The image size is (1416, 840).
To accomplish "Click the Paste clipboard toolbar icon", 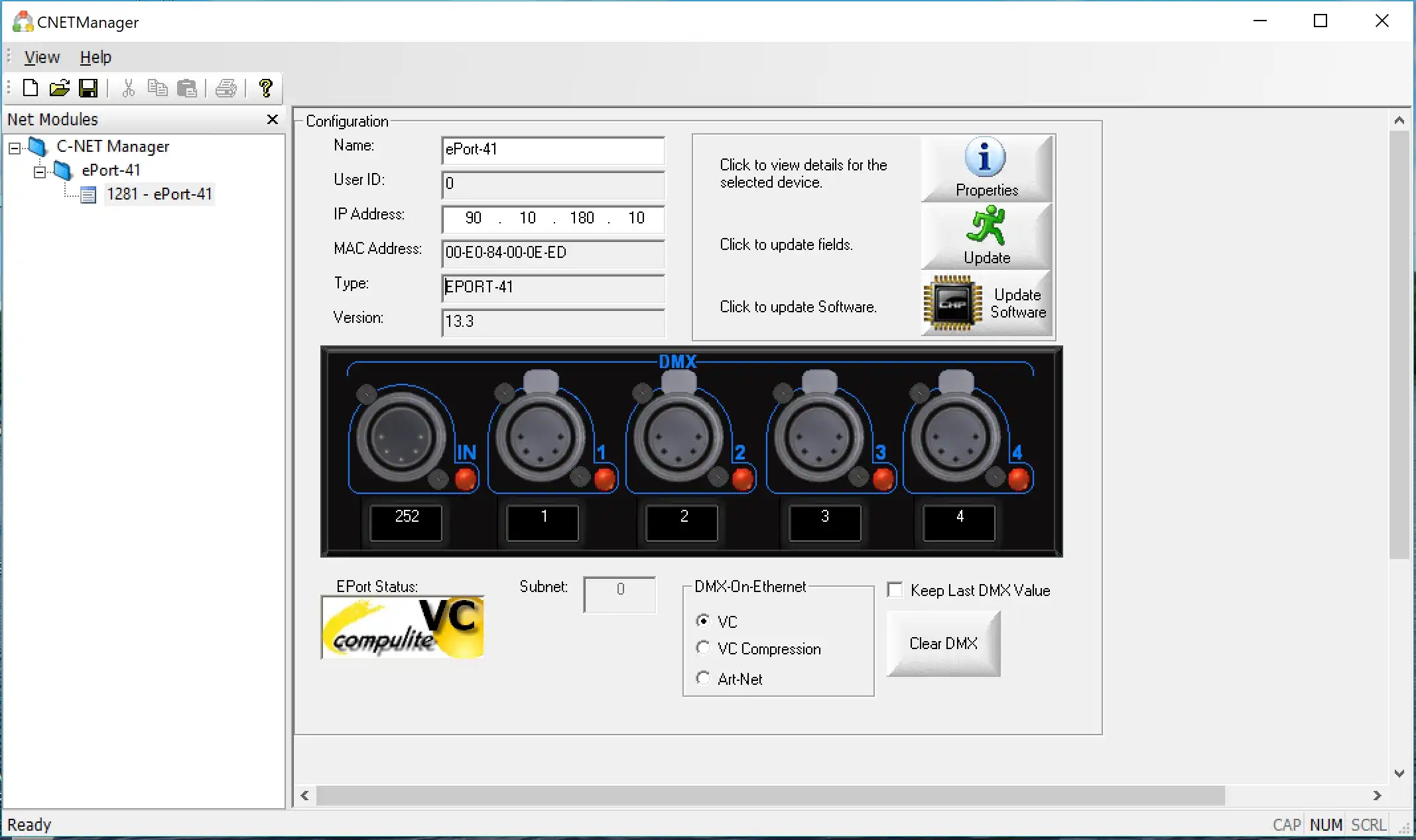I will pyautogui.click(x=188, y=88).
